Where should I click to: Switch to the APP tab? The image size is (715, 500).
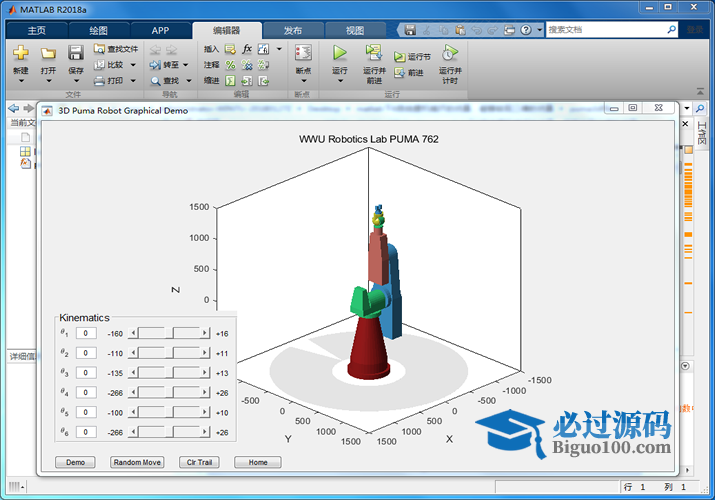click(160, 31)
